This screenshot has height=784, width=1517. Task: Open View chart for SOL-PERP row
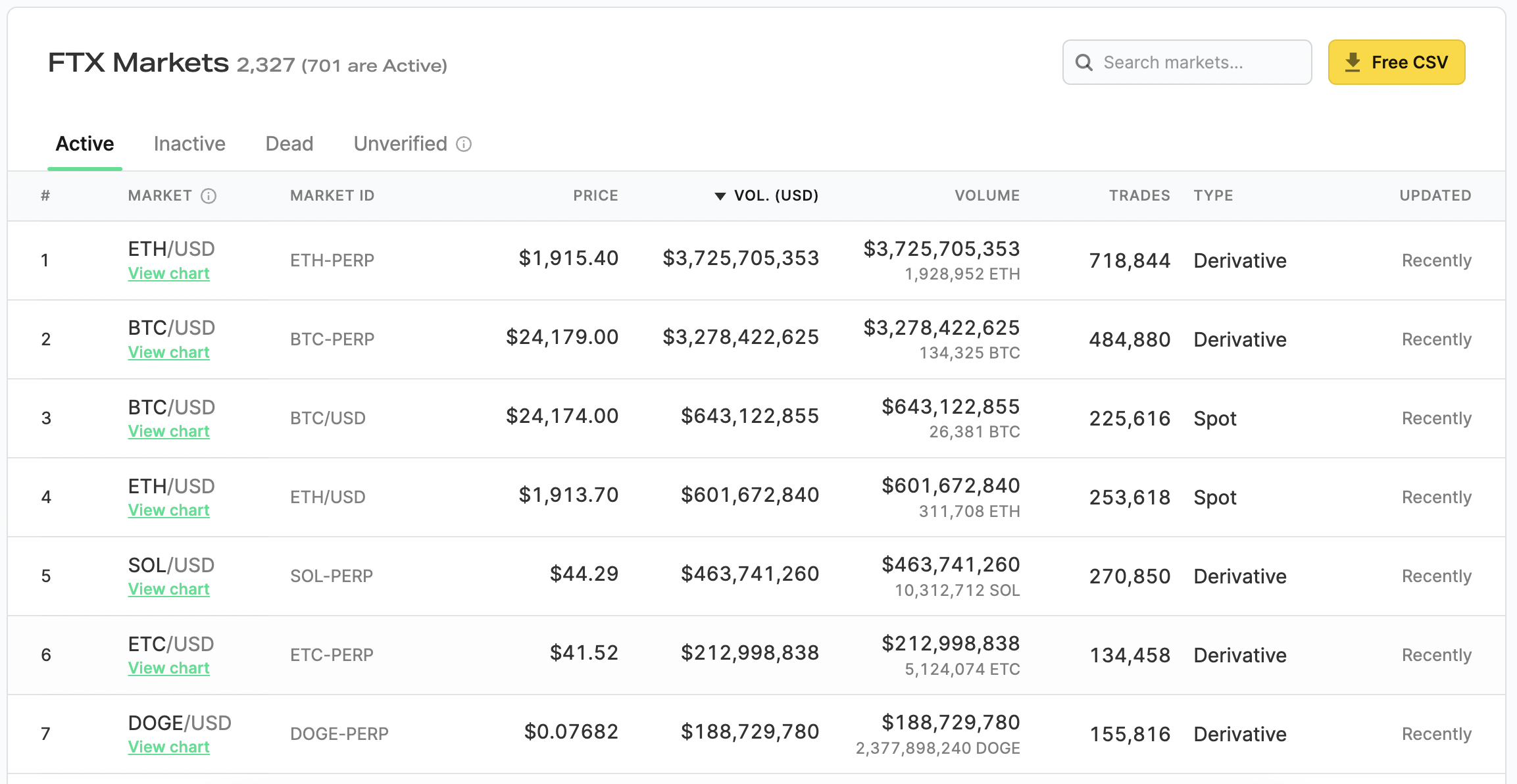pyautogui.click(x=169, y=589)
